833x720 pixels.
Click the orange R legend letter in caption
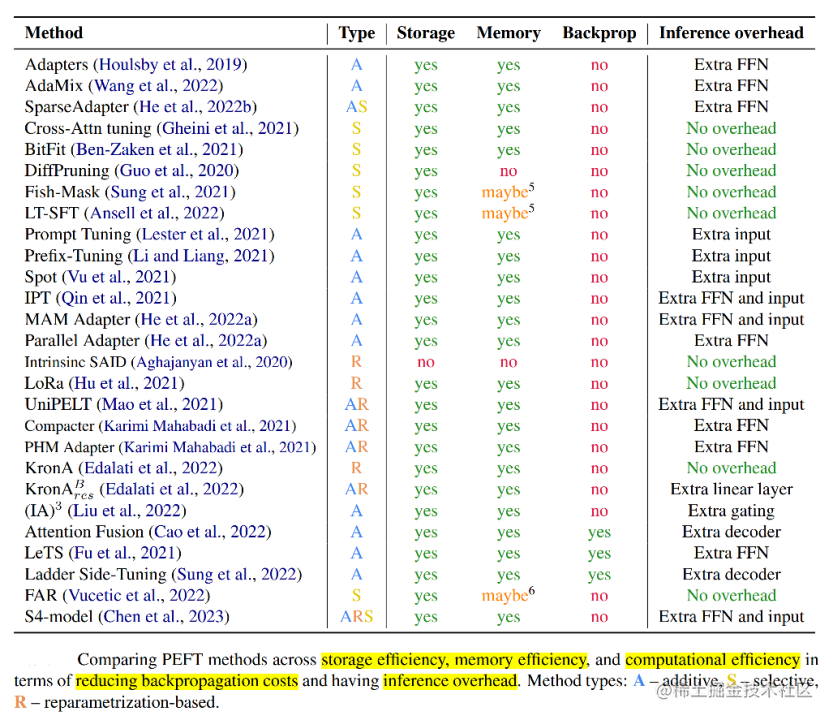click(x=20, y=702)
